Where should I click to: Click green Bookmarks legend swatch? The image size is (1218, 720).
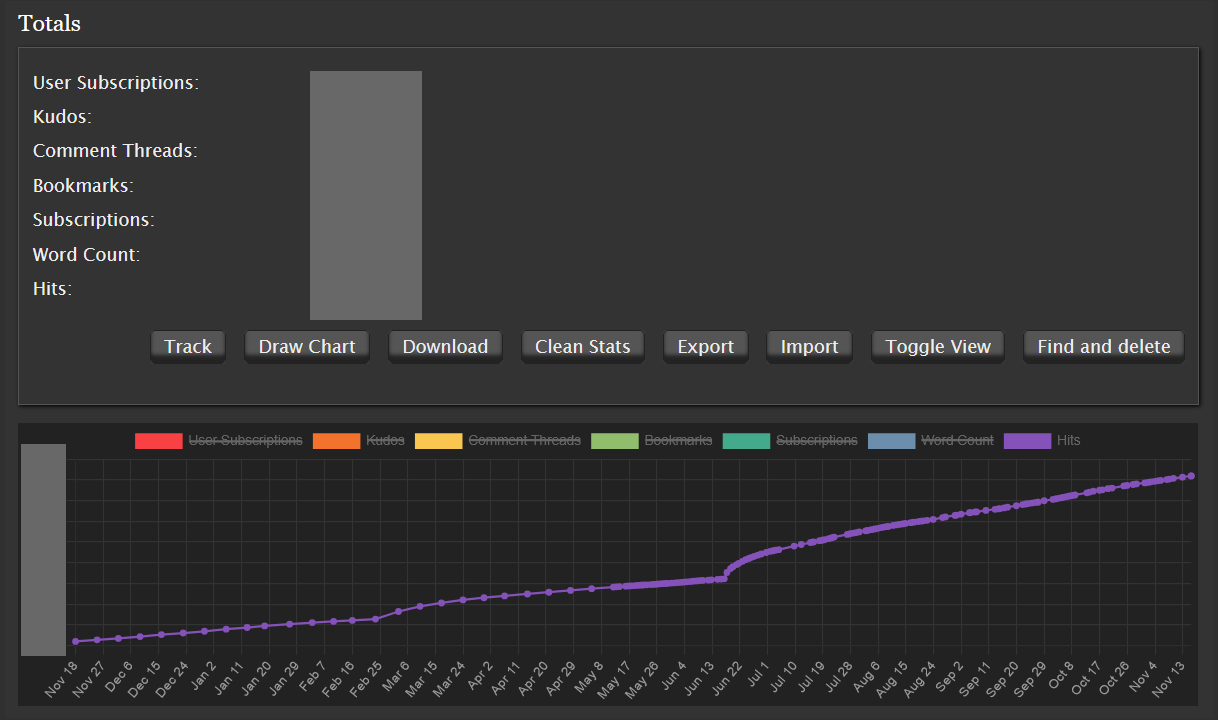click(615, 441)
